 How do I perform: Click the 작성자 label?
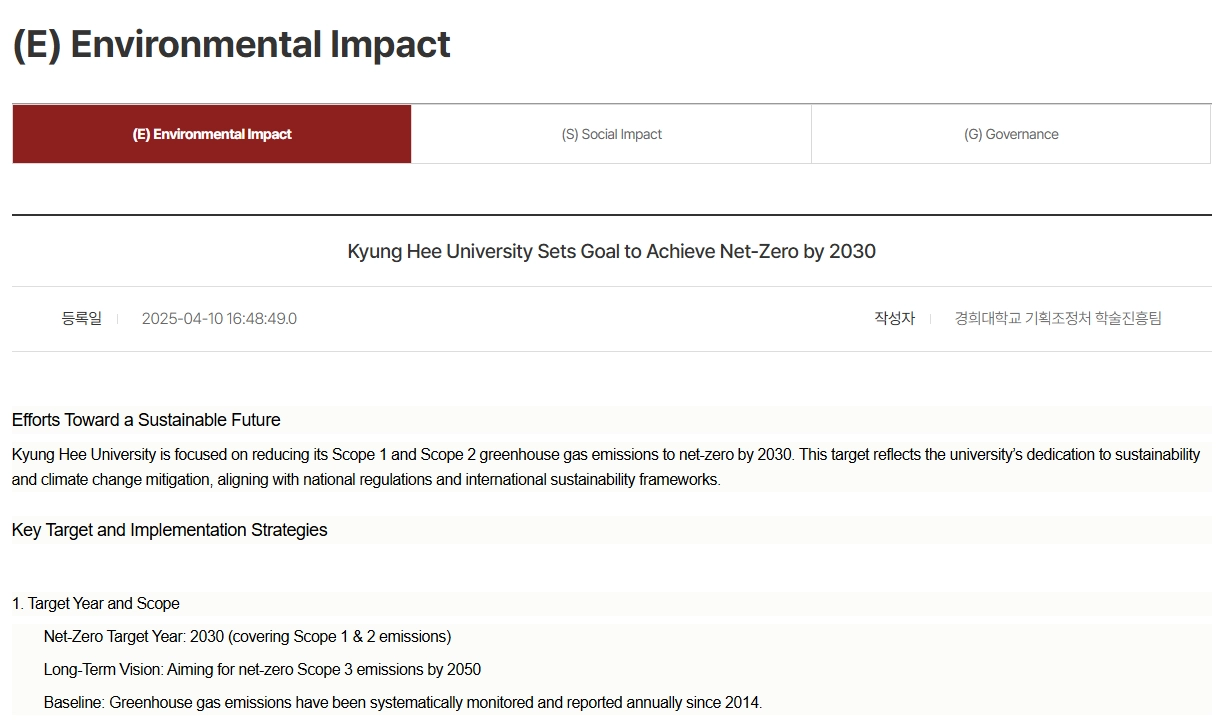[894, 319]
